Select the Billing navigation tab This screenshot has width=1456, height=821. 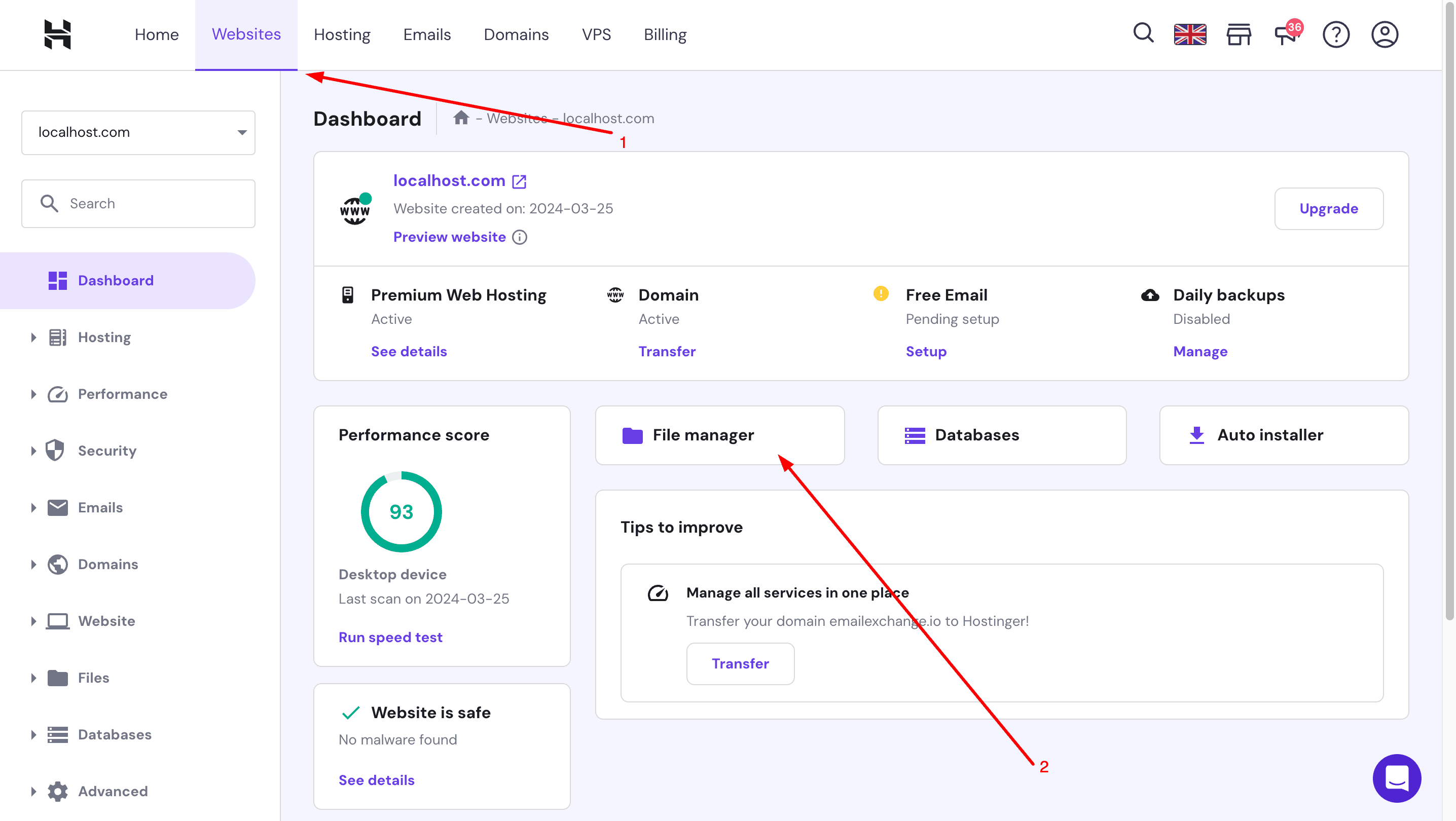point(664,35)
